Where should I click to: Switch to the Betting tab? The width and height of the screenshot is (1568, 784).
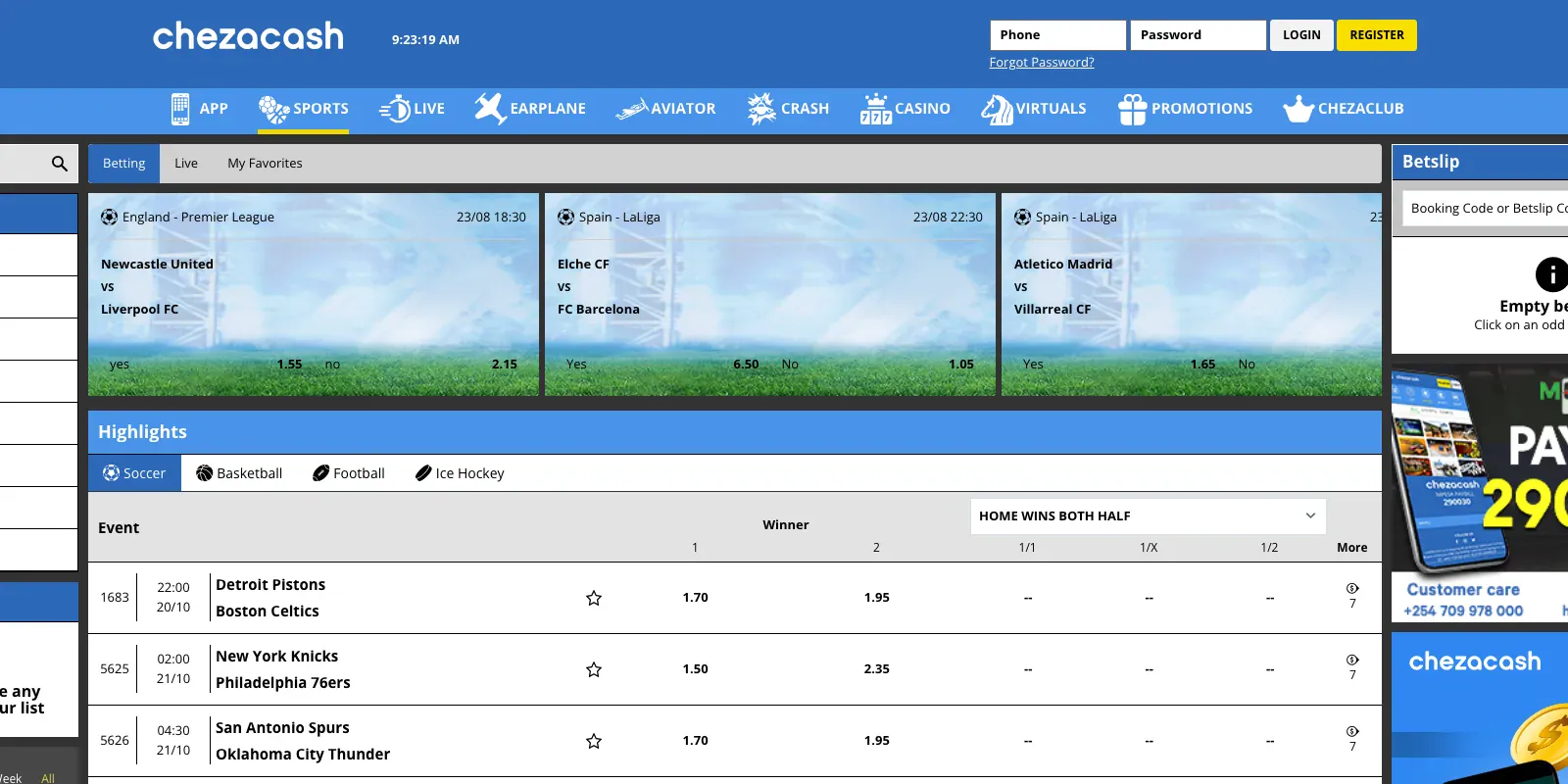click(124, 164)
